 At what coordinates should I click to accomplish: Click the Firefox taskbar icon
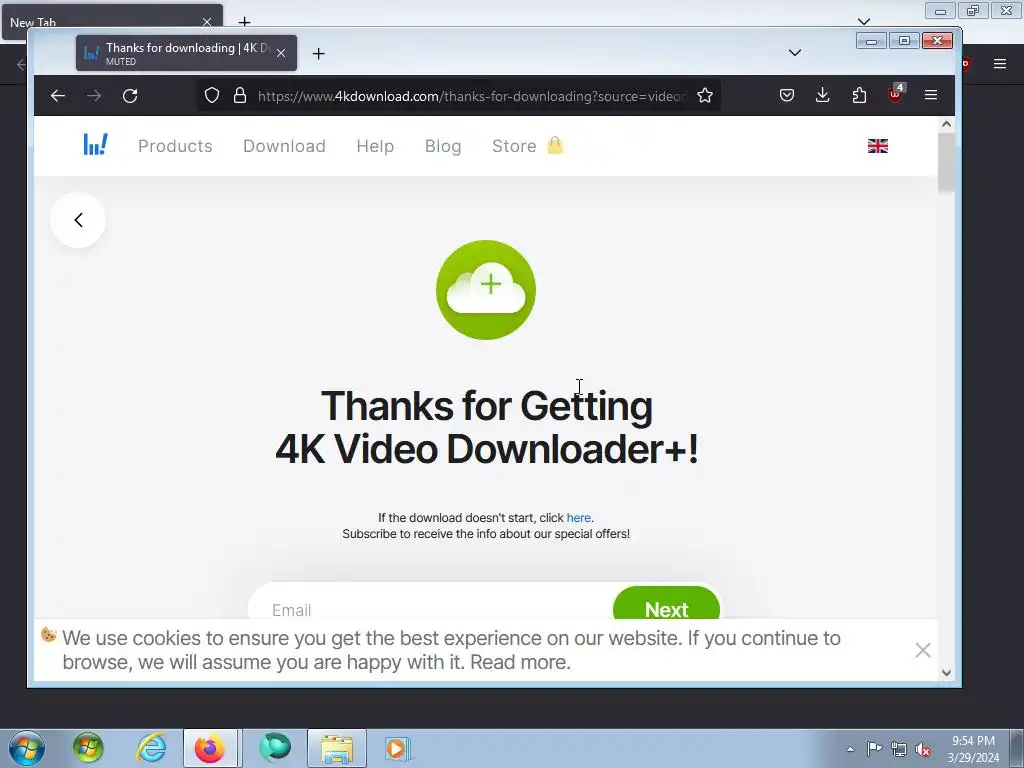click(x=210, y=748)
